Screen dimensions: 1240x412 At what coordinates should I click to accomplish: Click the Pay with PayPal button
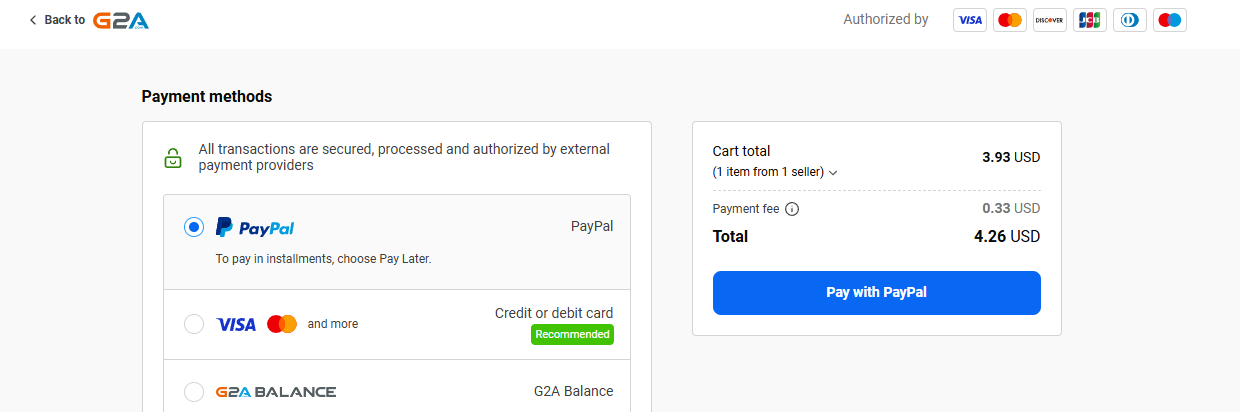(877, 293)
